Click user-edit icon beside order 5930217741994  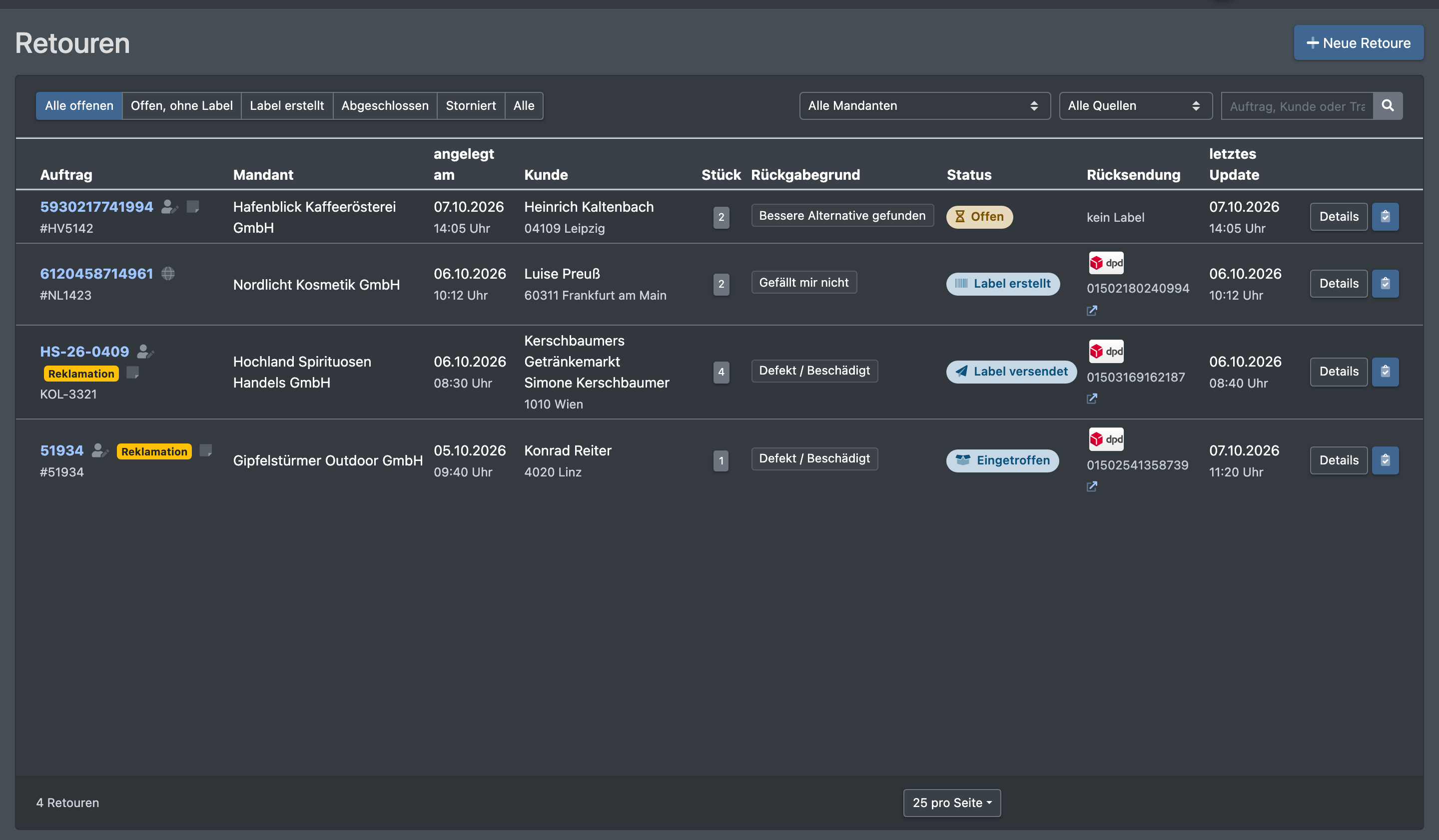point(169,207)
